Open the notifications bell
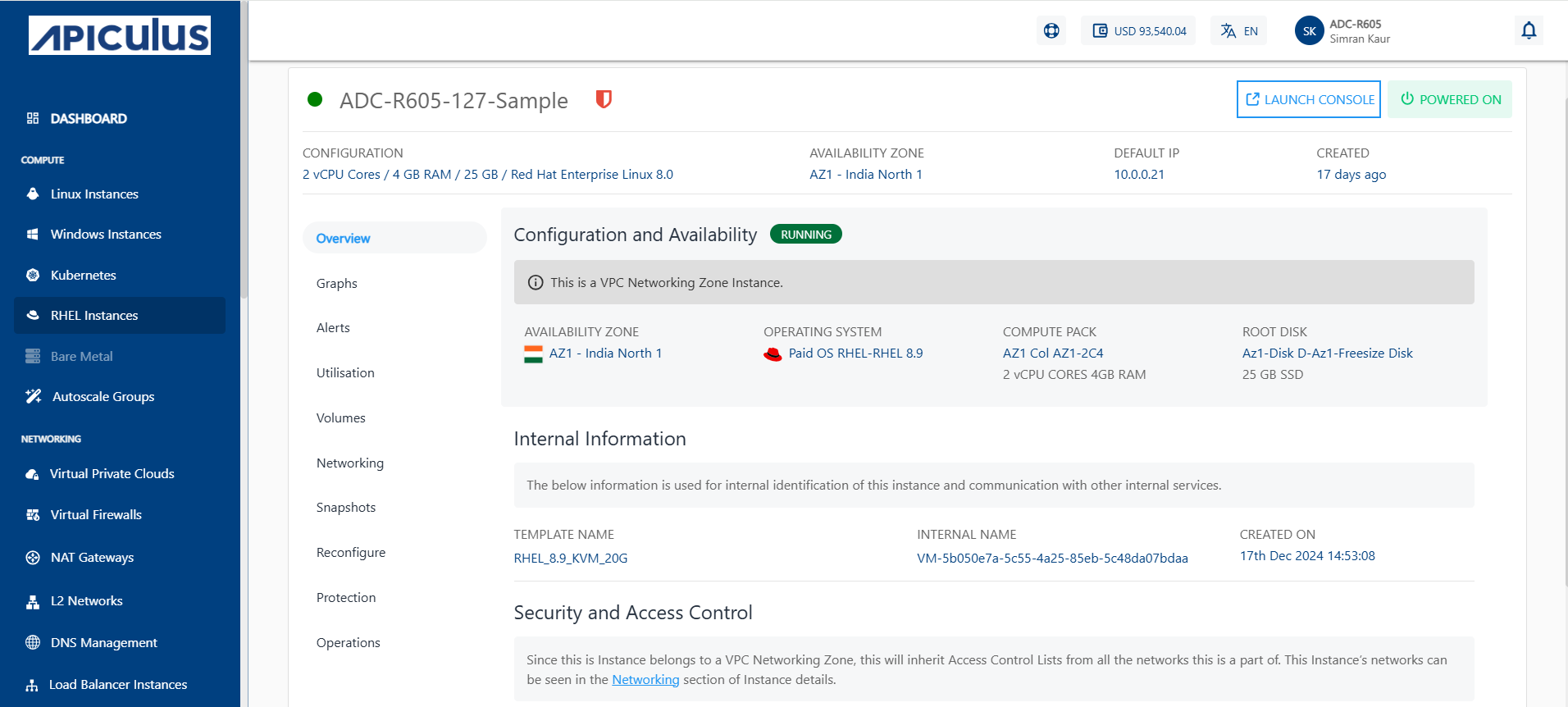This screenshot has height=707, width=1568. [1529, 31]
